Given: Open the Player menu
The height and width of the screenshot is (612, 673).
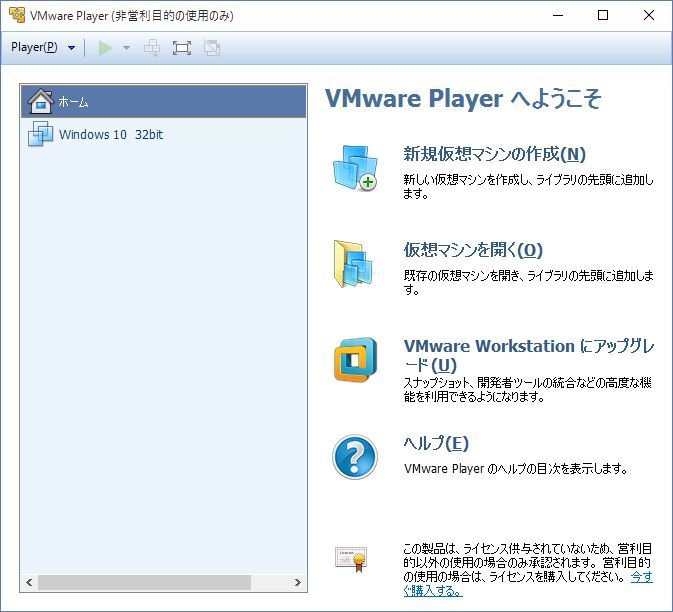Looking at the screenshot, I should point(35,48).
